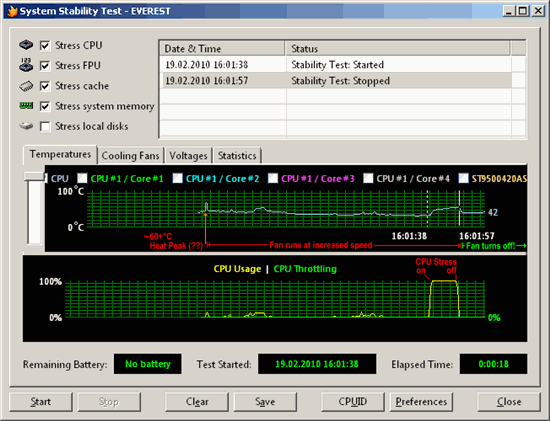Viewport: 550px width, 421px height.
Task: Close the window with title bar X
Action: coord(538,11)
